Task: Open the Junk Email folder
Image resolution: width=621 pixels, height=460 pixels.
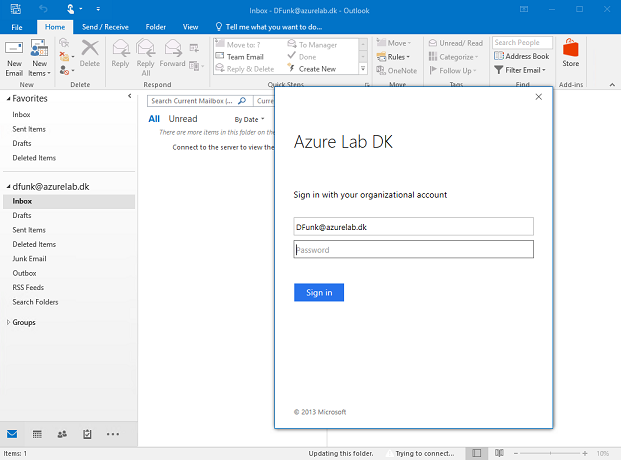Action: tap(29, 259)
